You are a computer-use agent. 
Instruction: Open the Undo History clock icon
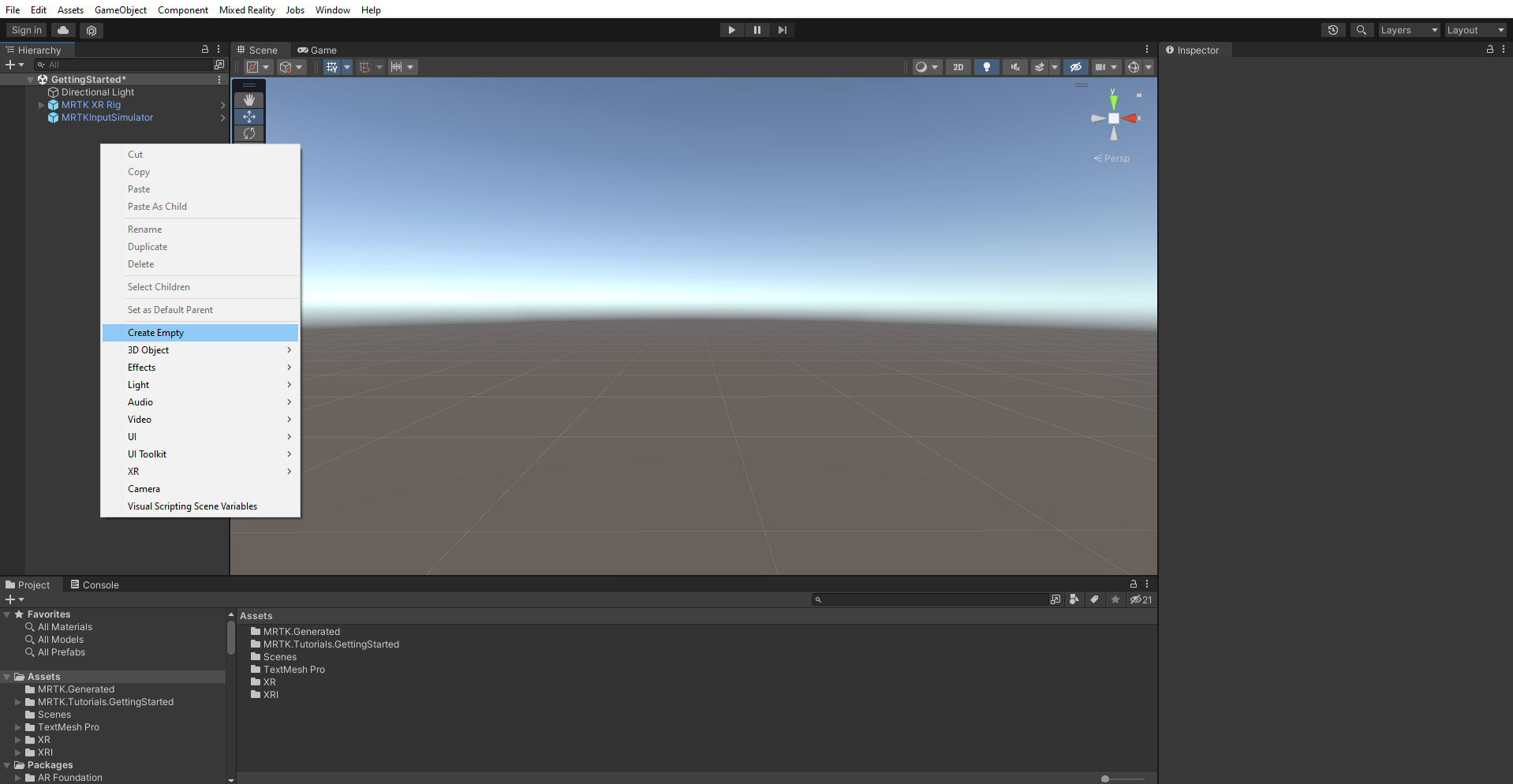pos(1333,30)
